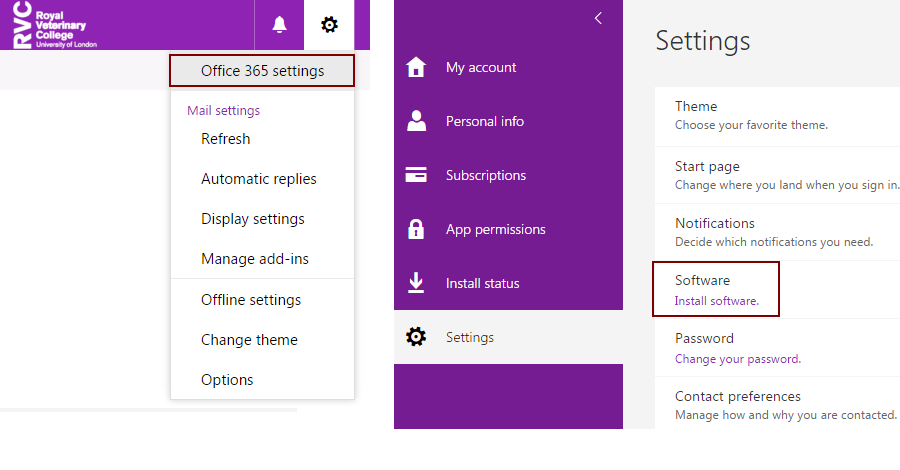Open Install status in sidebar
This screenshot has width=900, height=470.
(x=483, y=283)
